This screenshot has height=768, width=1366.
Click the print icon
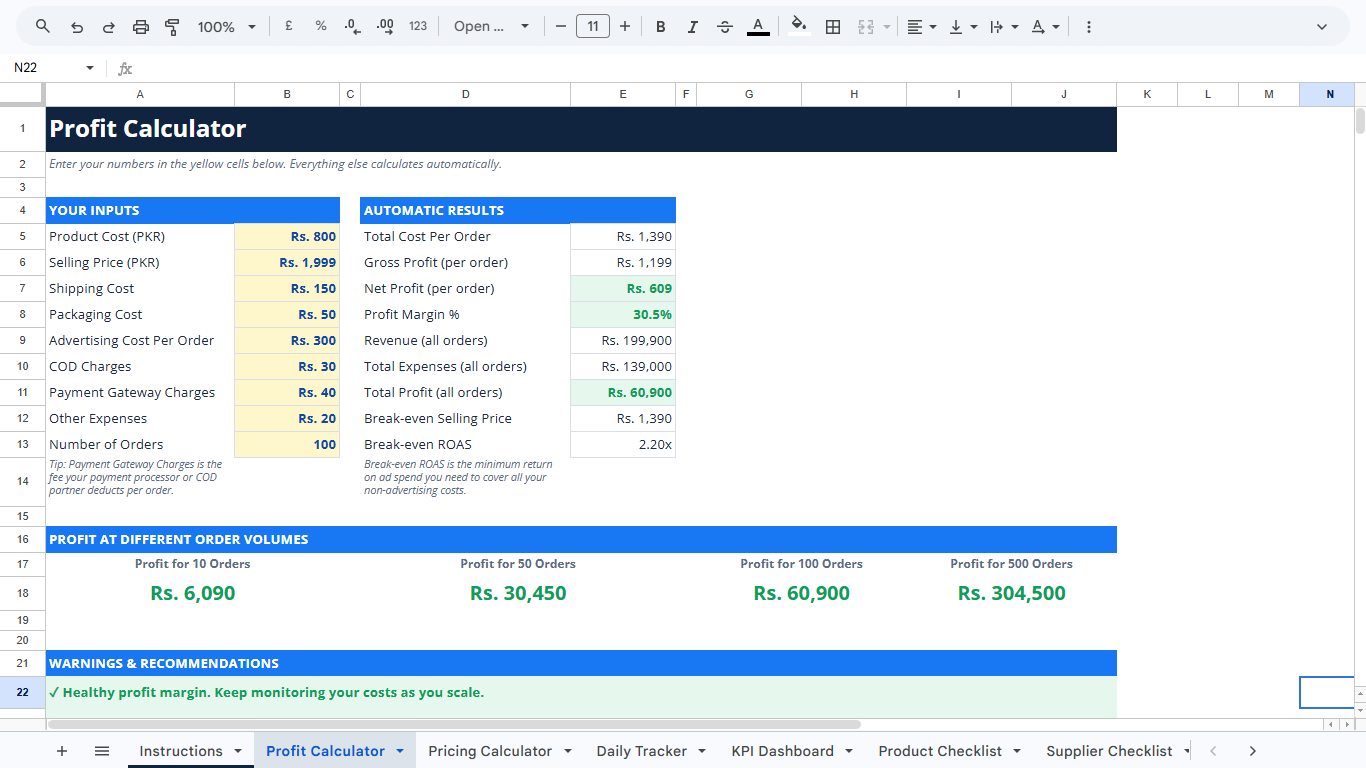tap(140, 27)
